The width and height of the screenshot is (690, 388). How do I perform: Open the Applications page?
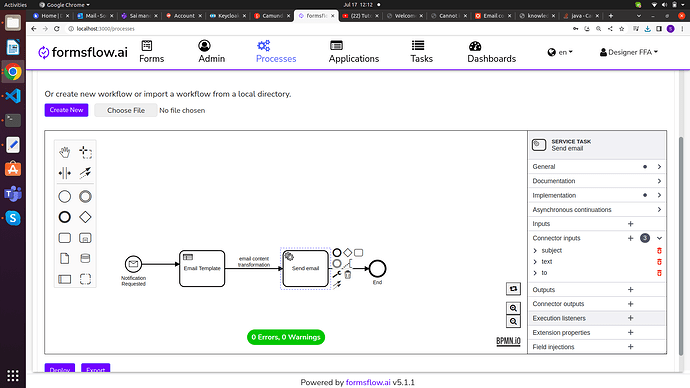(354, 52)
